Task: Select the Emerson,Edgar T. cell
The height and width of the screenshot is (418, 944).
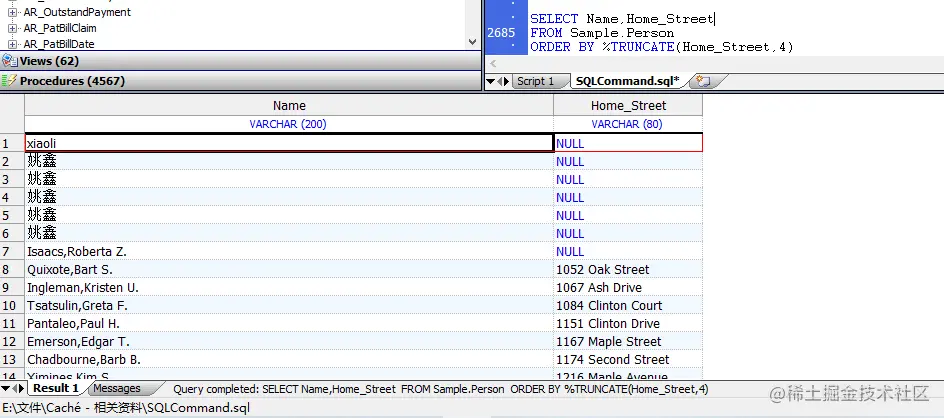Action: coord(289,342)
